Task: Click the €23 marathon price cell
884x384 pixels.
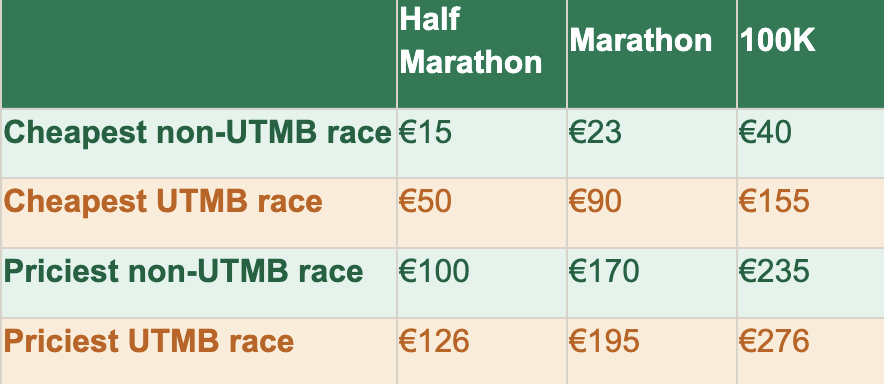Action: [652, 143]
